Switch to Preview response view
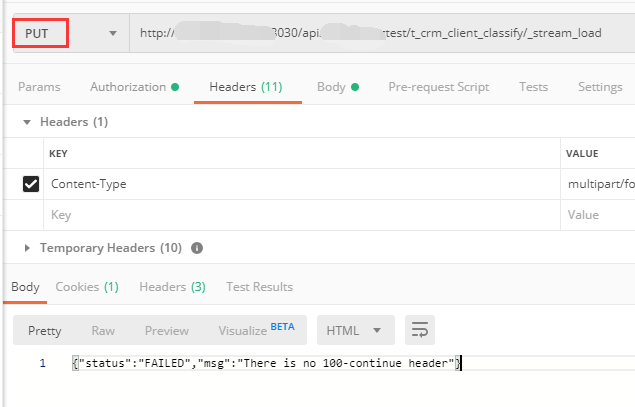The width and height of the screenshot is (635, 407). coord(167,330)
